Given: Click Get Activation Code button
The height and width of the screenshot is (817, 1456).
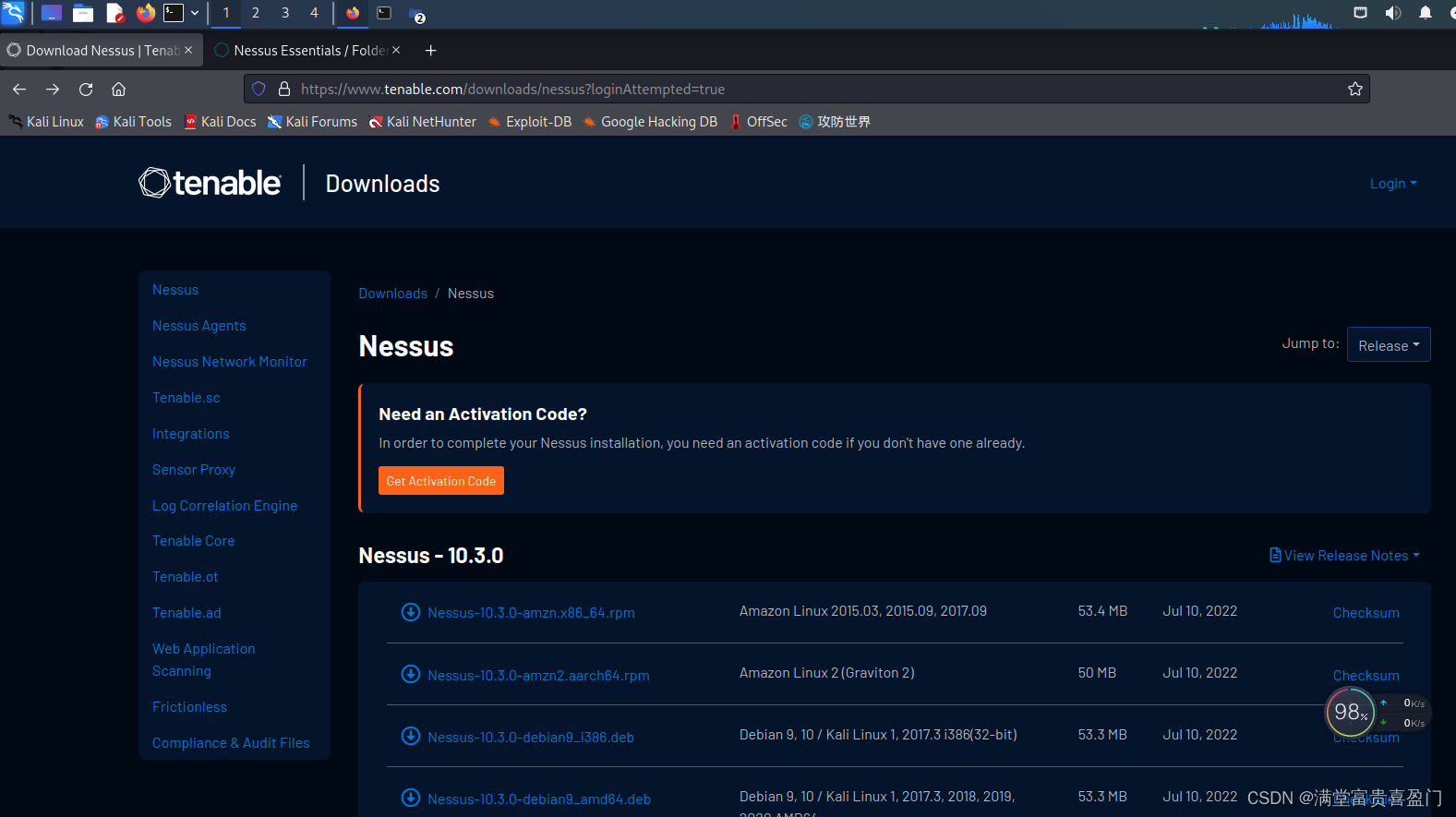Looking at the screenshot, I should (x=440, y=481).
